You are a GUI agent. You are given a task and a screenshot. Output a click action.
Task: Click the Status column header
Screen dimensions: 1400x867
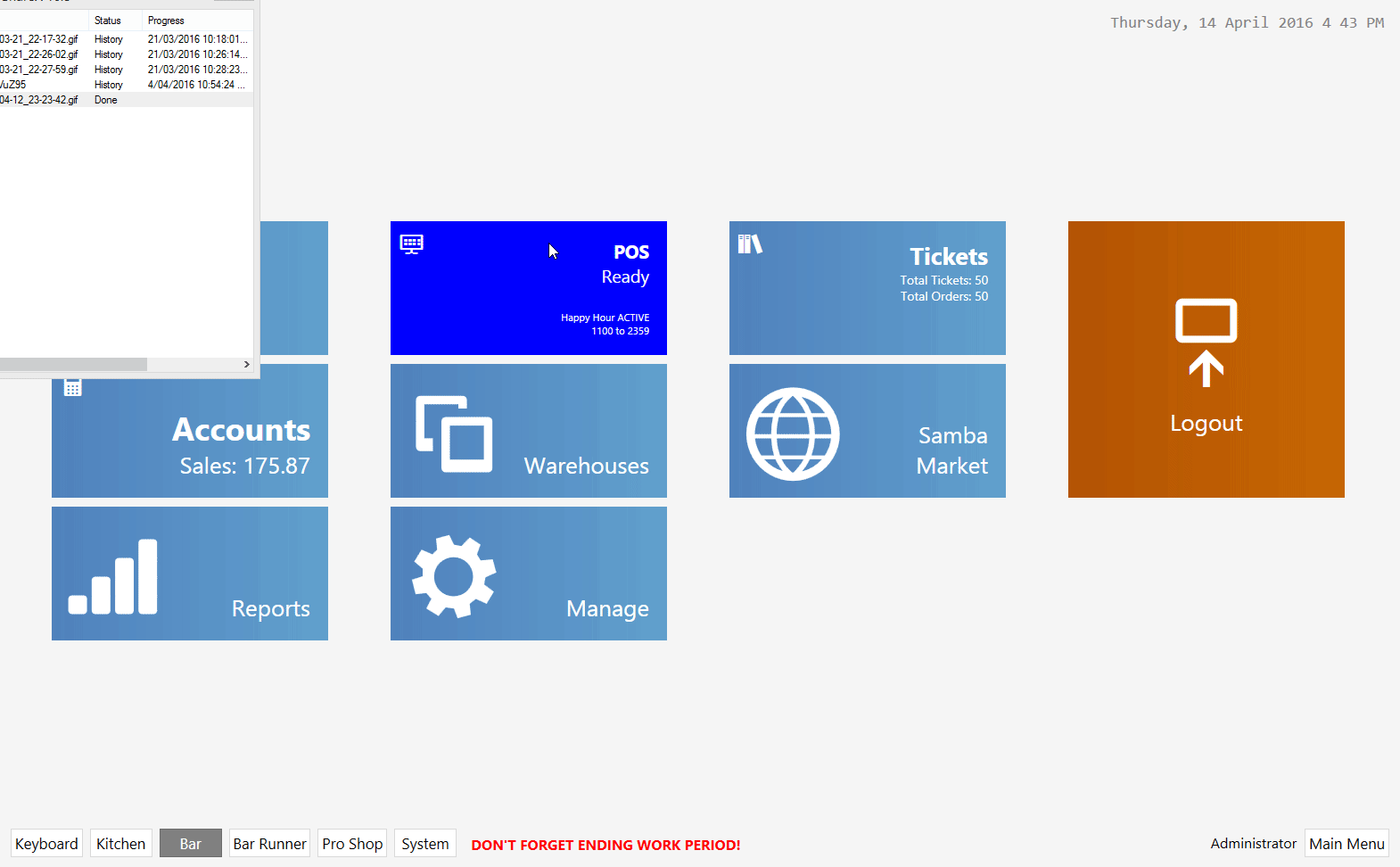pyautogui.click(x=115, y=21)
